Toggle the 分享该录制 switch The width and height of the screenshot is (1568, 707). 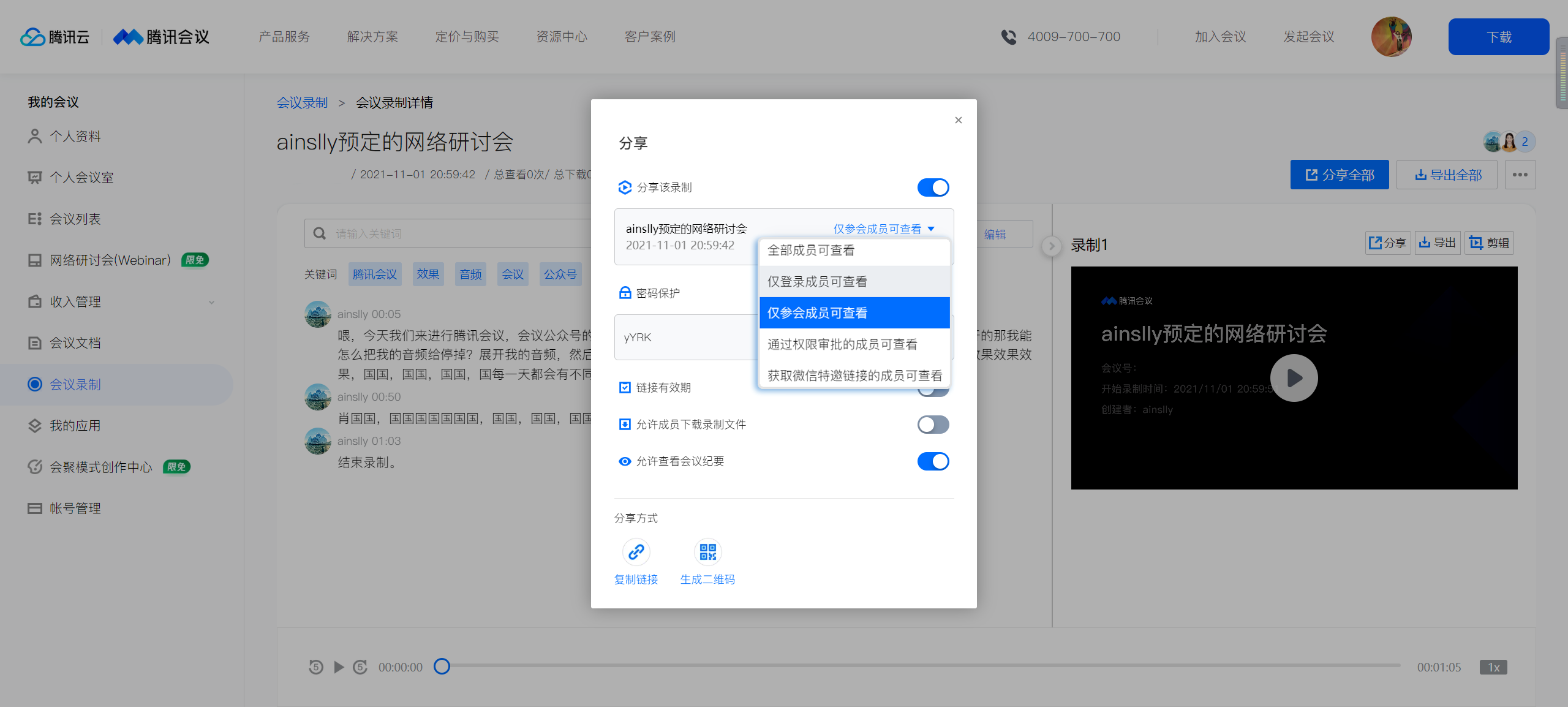pyautogui.click(x=933, y=187)
